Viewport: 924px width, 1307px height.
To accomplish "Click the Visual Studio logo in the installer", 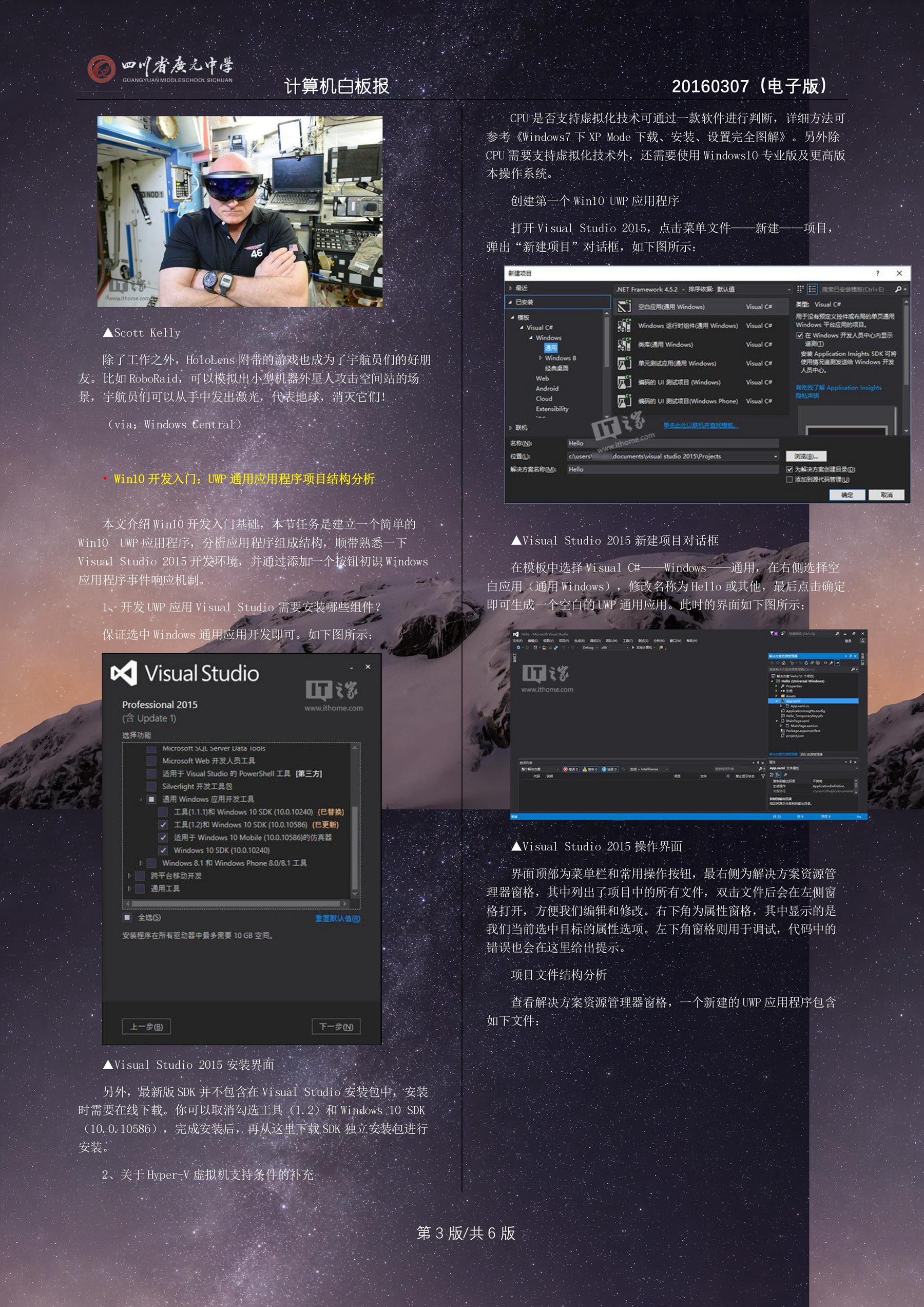I will click(x=124, y=673).
